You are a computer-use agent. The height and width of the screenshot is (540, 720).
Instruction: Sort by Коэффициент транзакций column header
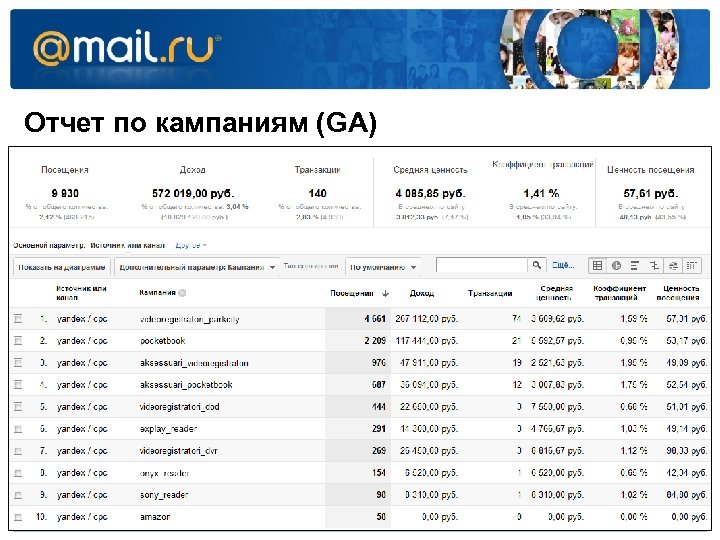(619, 293)
